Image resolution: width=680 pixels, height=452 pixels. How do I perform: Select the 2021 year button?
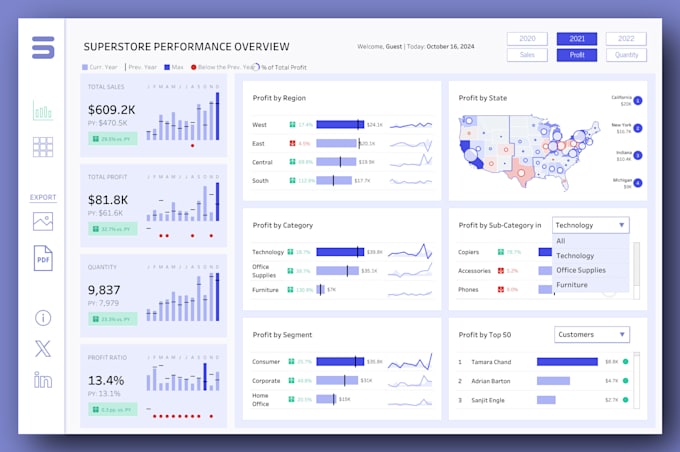pos(577,39)
